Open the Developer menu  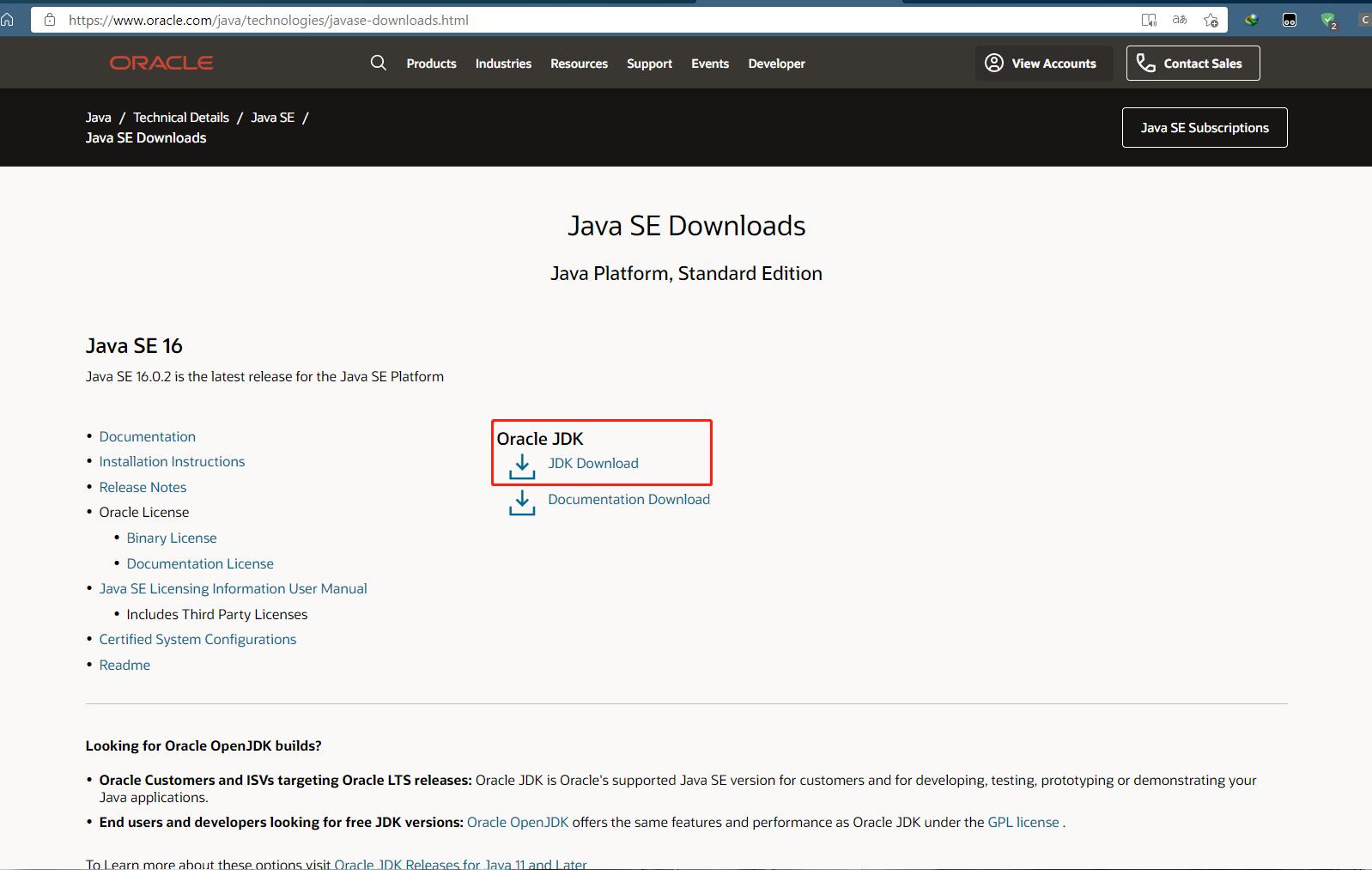click(776, 64)
